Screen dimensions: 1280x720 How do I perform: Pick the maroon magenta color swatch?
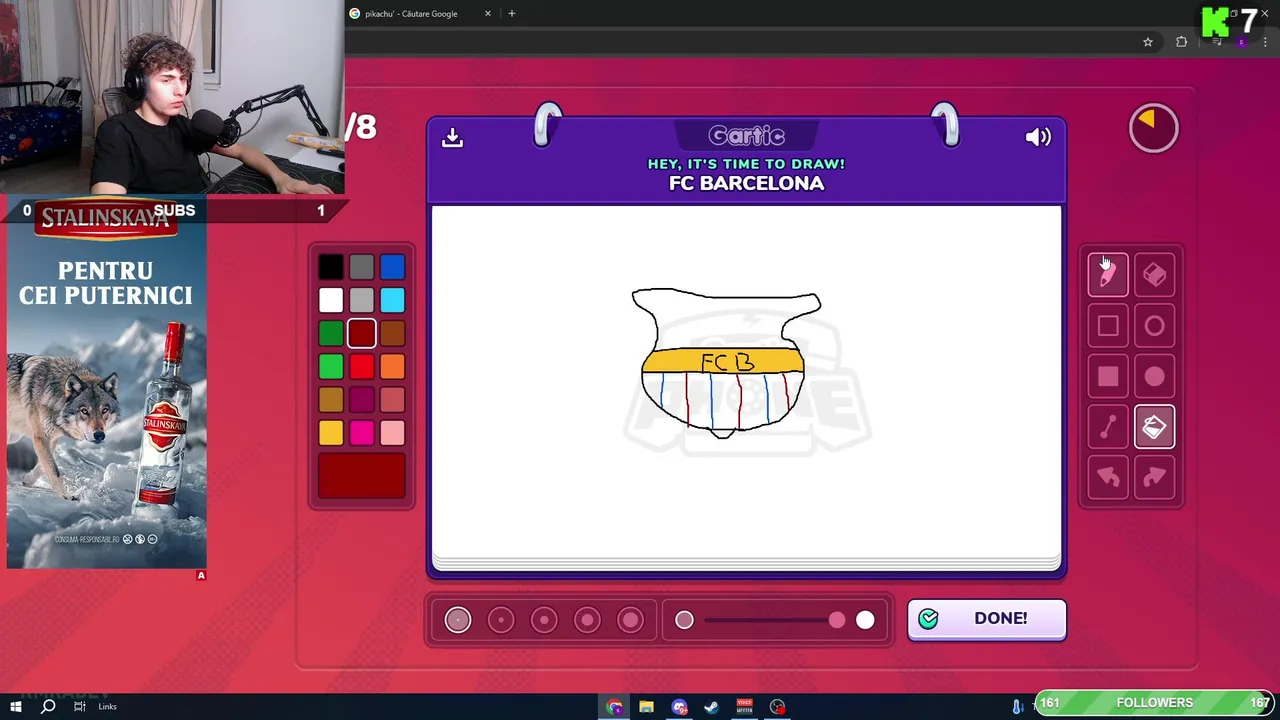click(x=362, y=400)
